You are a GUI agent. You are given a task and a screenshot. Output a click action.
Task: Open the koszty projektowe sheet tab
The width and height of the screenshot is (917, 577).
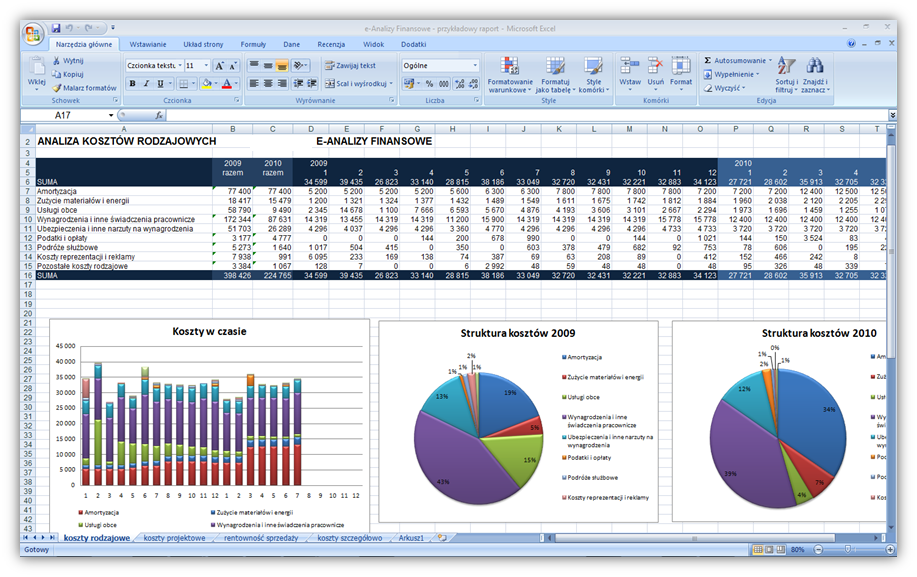(x=174, y=538)
